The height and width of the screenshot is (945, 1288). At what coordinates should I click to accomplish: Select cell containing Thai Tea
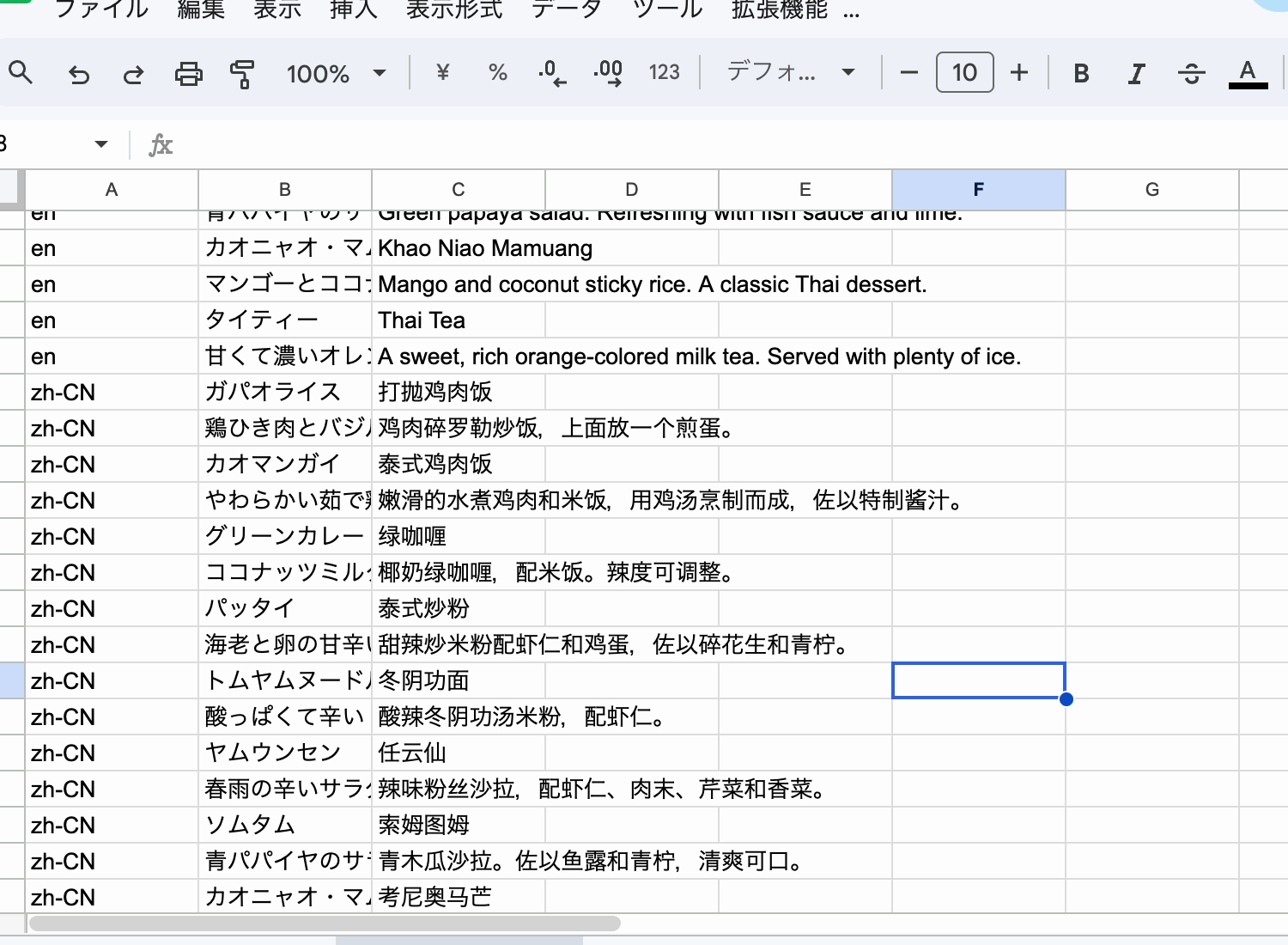click(459, 320)
